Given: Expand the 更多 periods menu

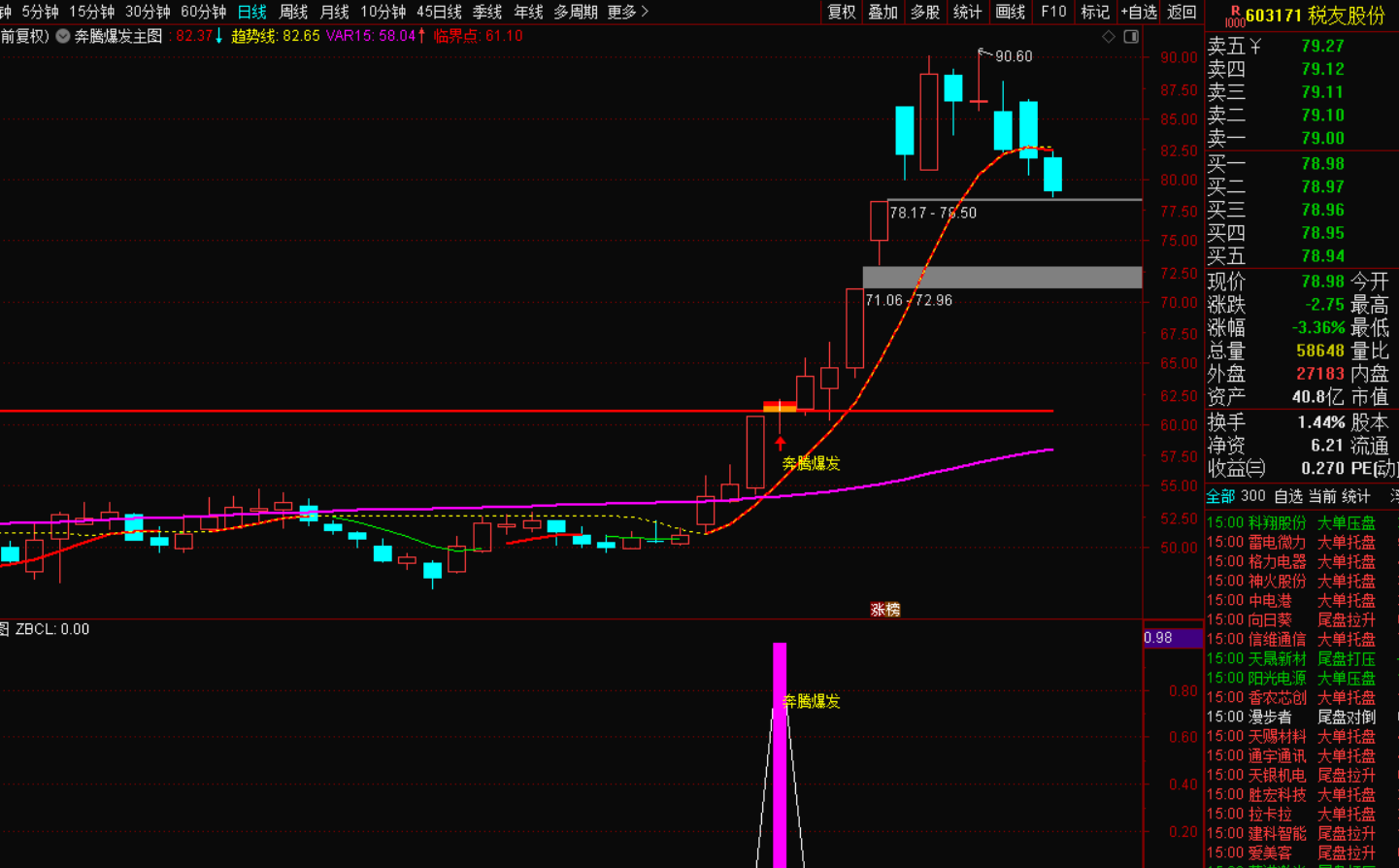Looking at the screenshot, I should 627,12.
